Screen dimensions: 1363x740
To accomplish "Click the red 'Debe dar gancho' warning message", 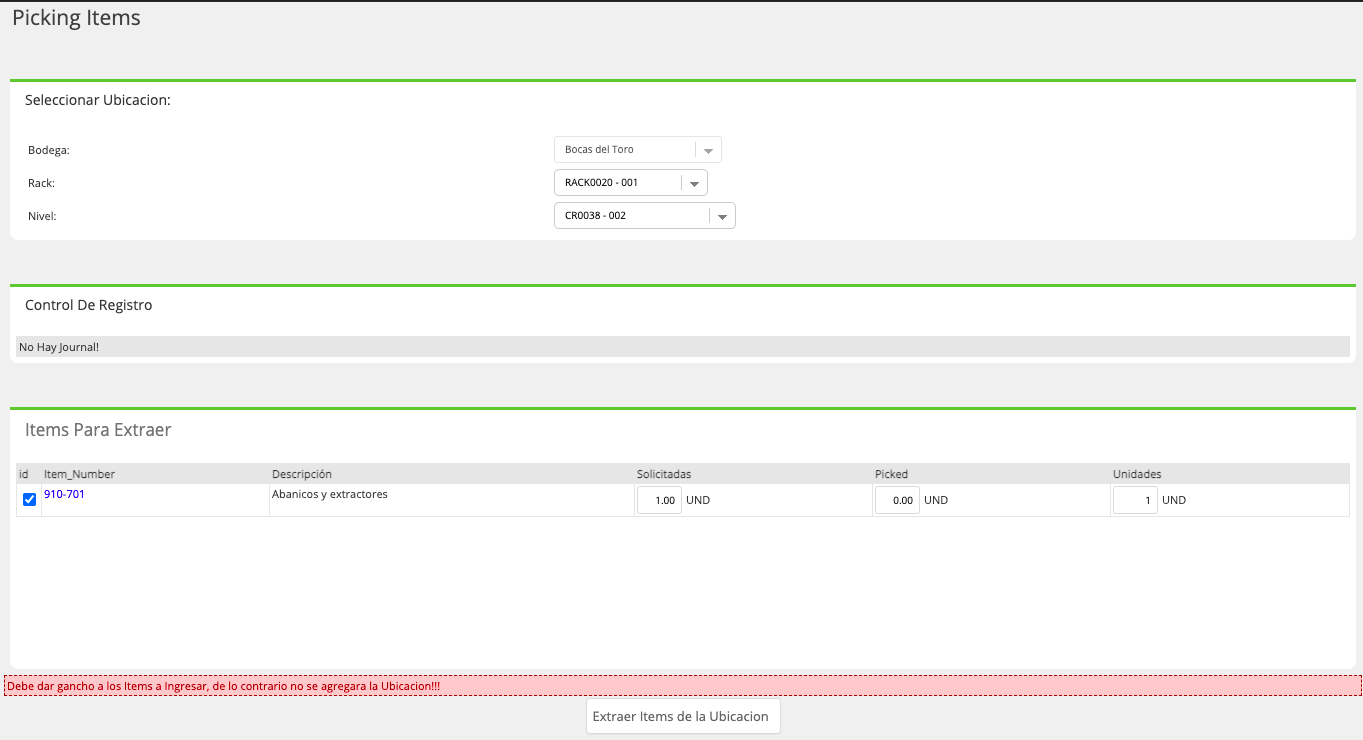I will point(683,686).
